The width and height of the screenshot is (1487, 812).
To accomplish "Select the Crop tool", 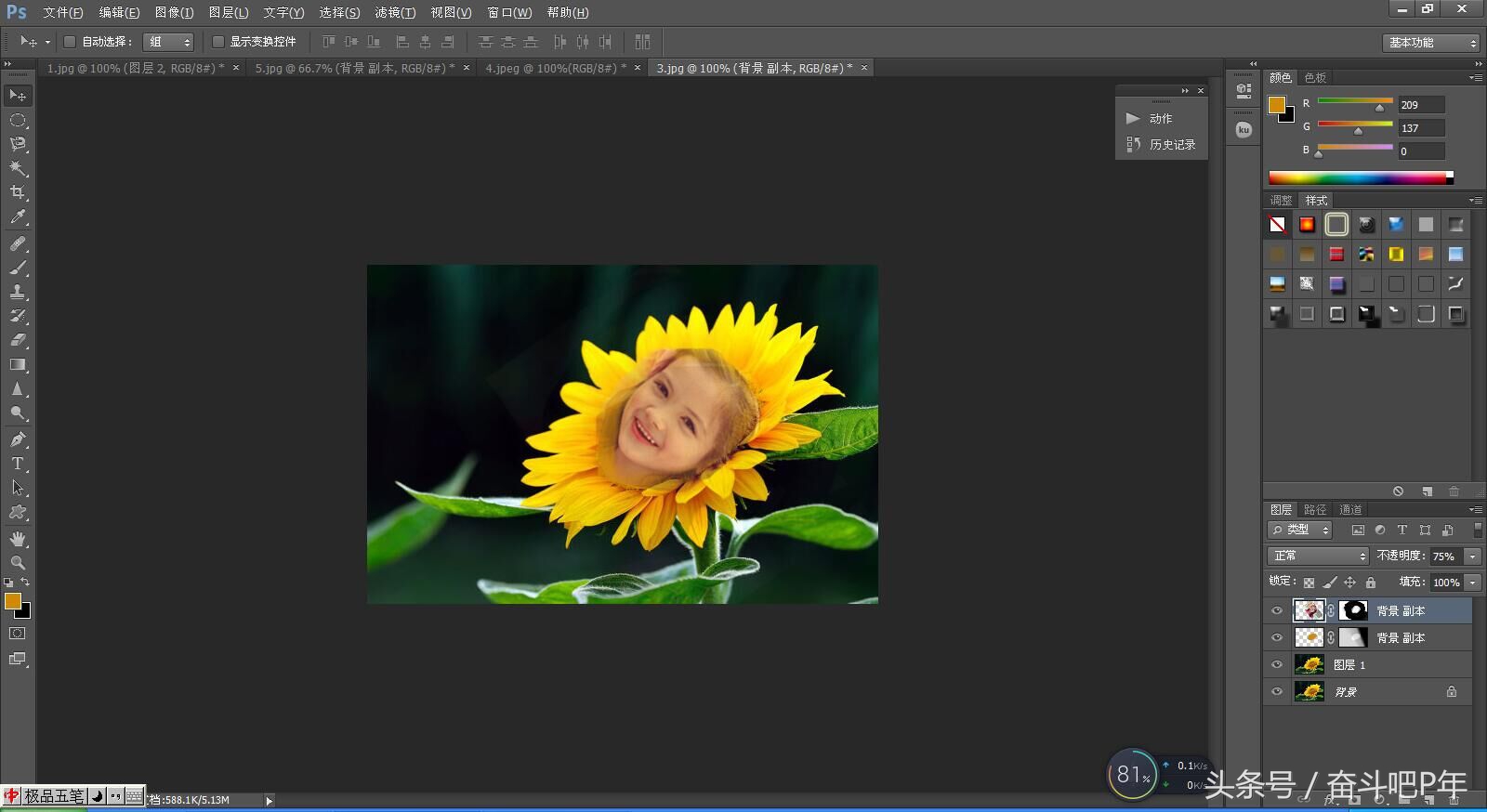I will pos(18,192).
